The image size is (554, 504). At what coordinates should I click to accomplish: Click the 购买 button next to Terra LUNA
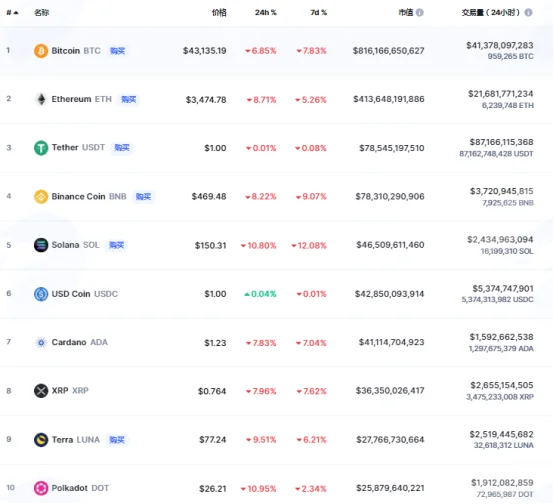[117, 440]
